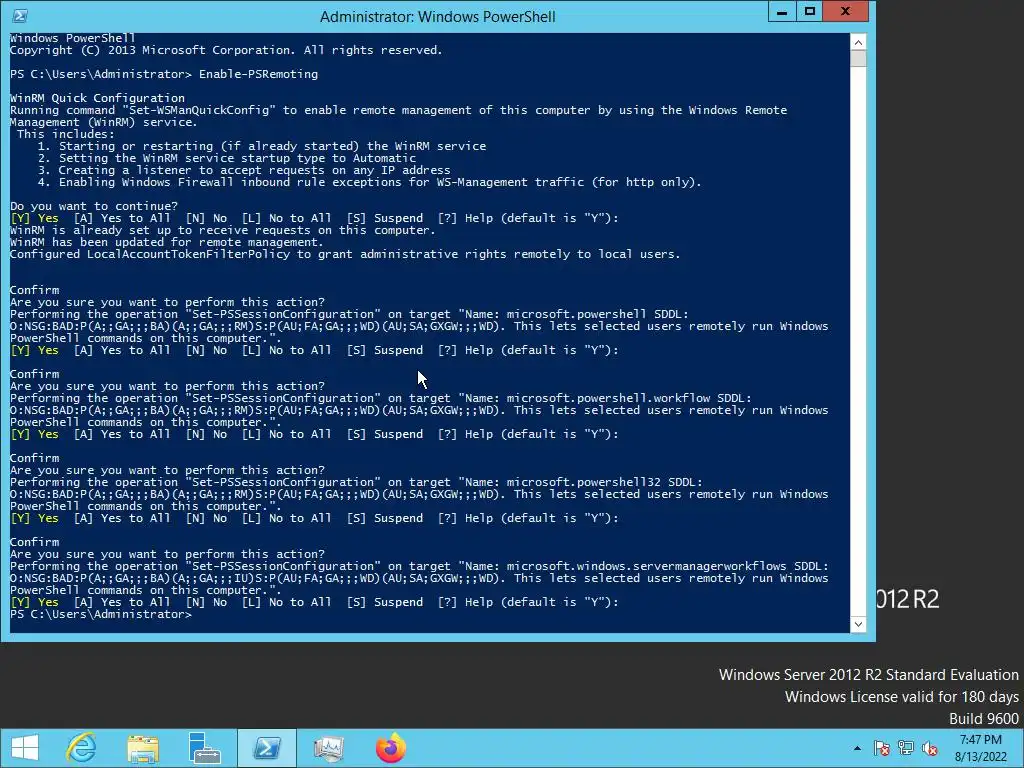Click 'WinRM is already set up' line
1024x768 pixels.
(x=223, y=231)
